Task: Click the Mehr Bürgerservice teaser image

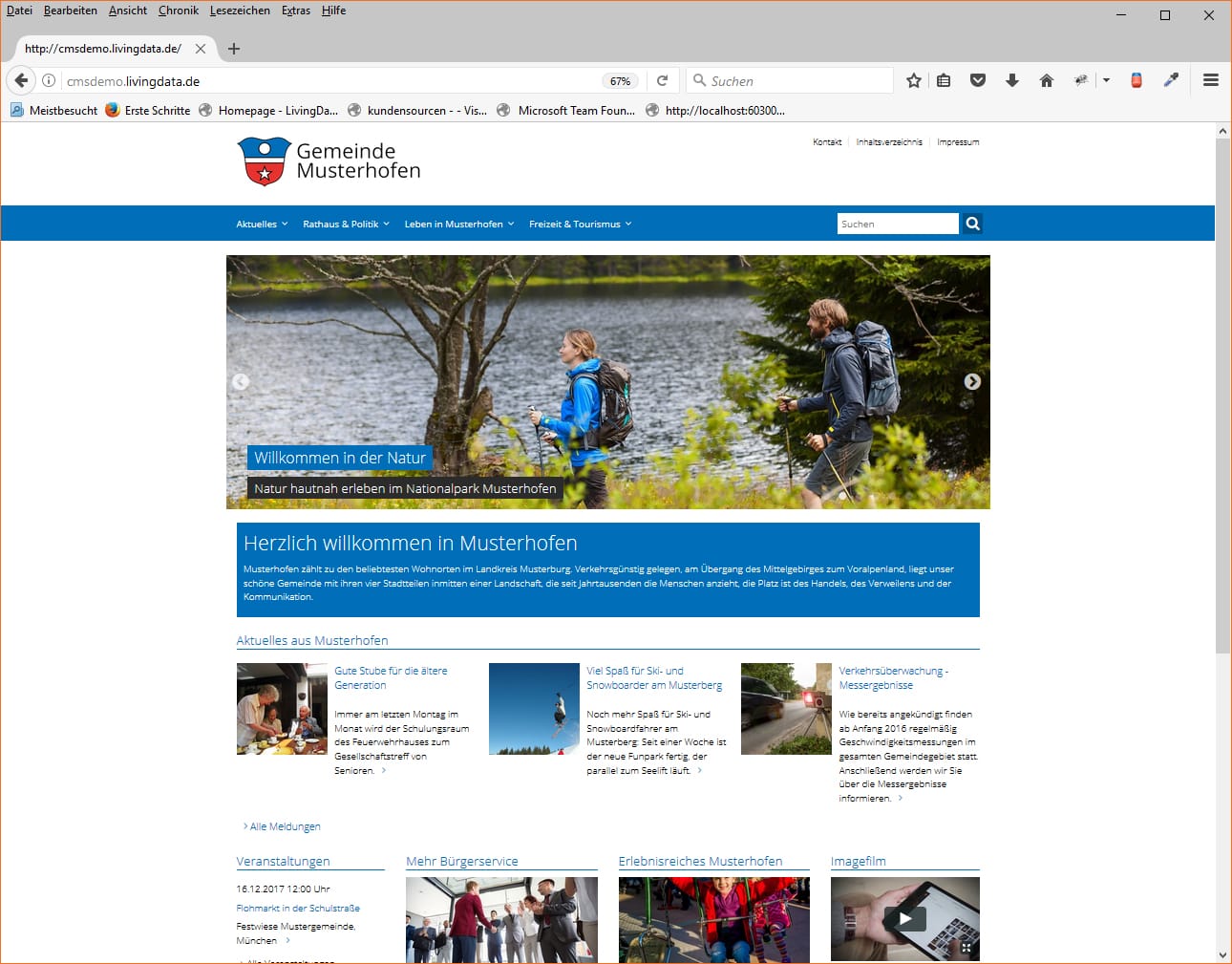Action: coord(501,919)
